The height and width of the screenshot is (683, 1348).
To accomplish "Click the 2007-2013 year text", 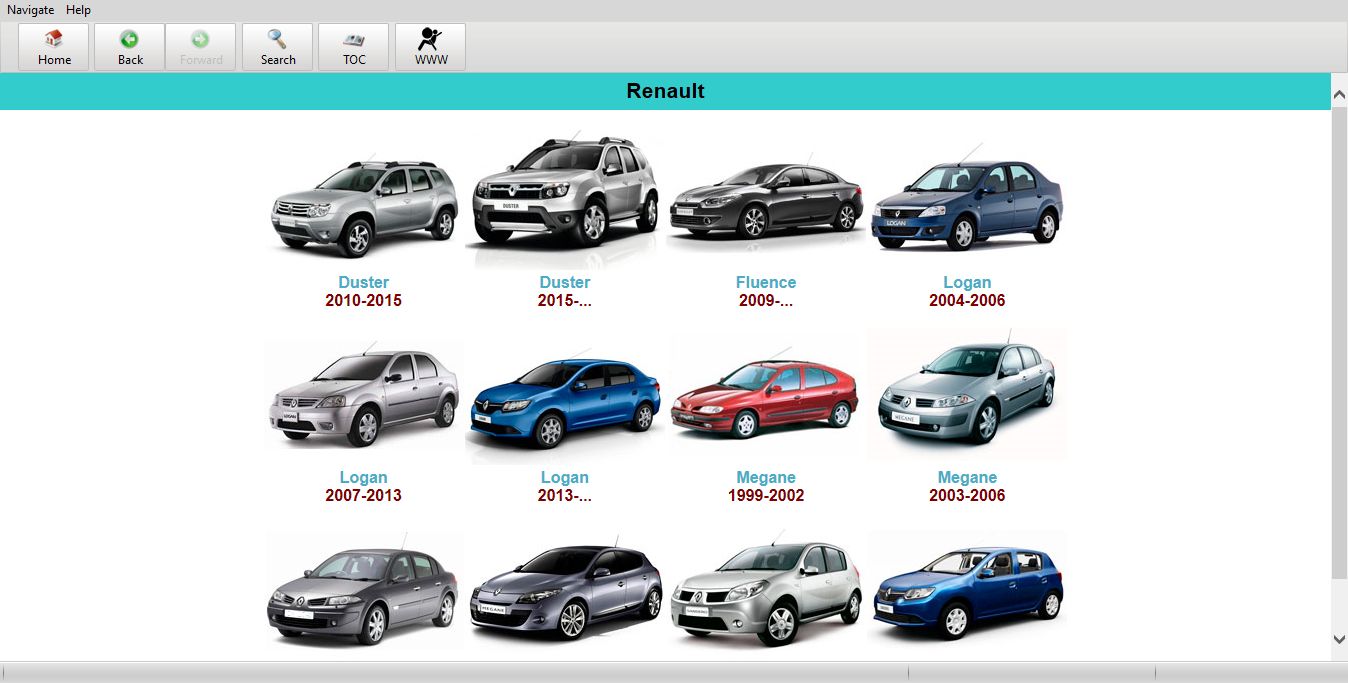I will (x=364, y=495).
